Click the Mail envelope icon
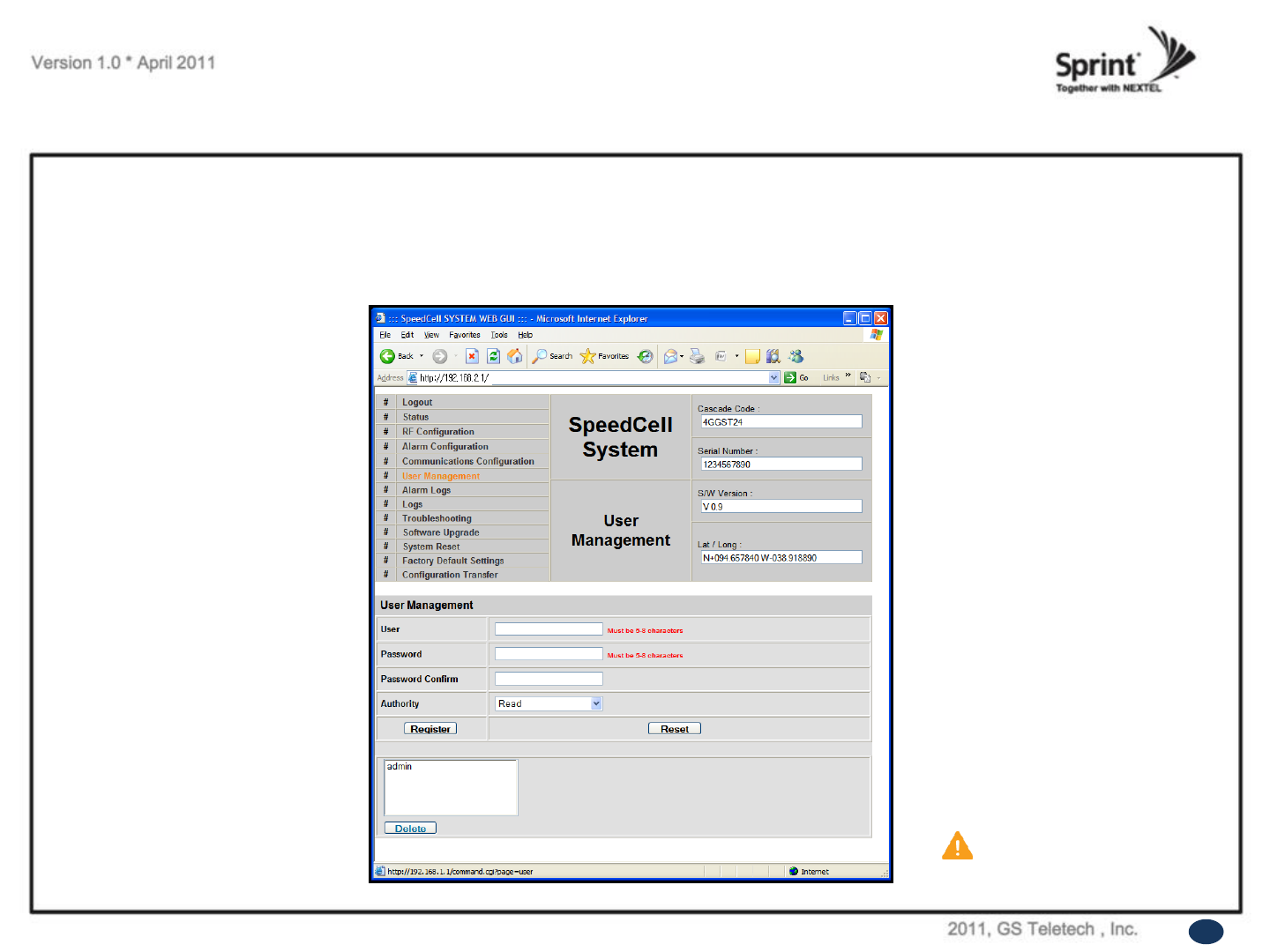This screenshot has height=952, width=1270. (x=670, y=356)
